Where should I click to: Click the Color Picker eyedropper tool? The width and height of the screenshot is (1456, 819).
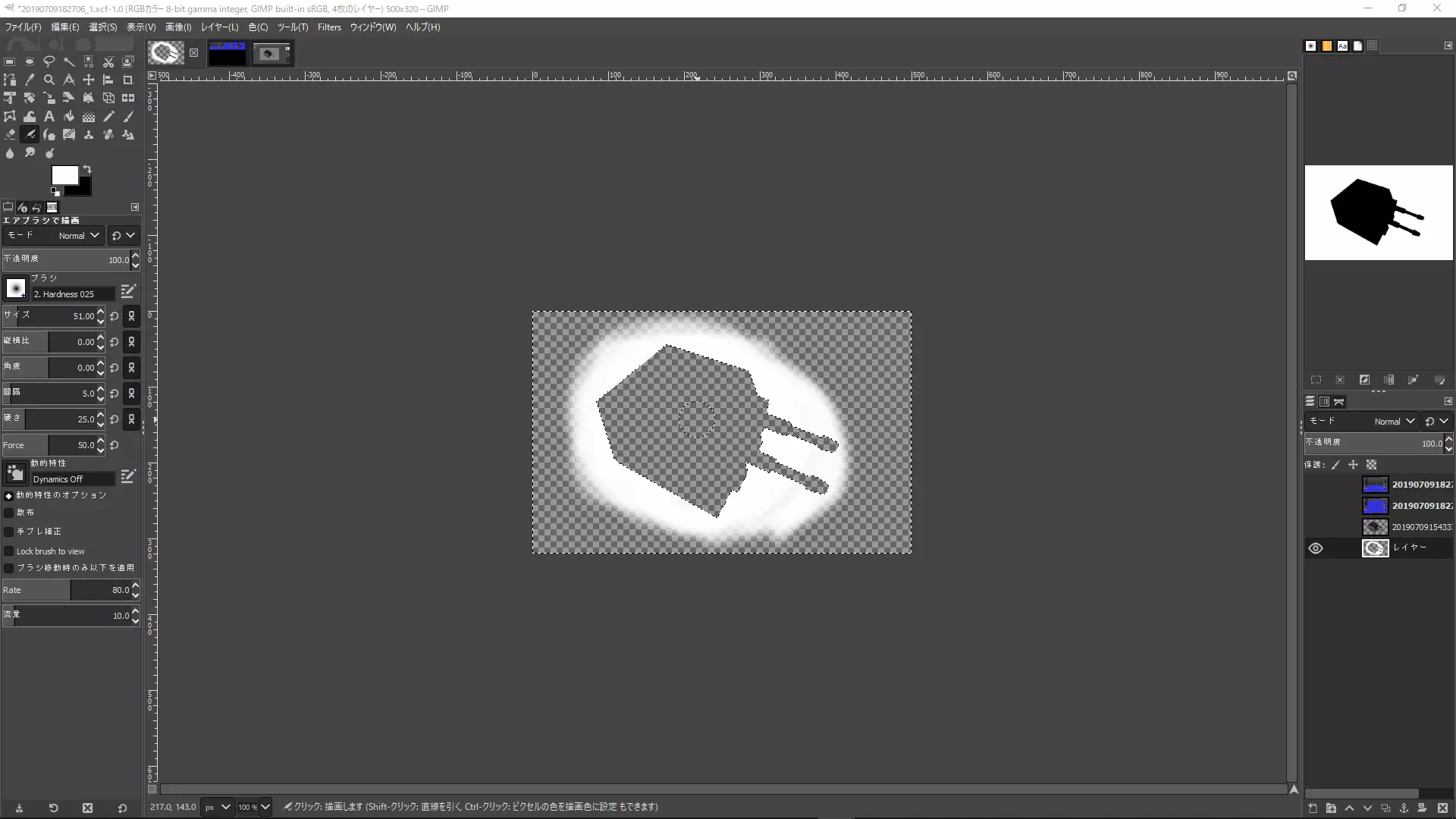(30, 80)
